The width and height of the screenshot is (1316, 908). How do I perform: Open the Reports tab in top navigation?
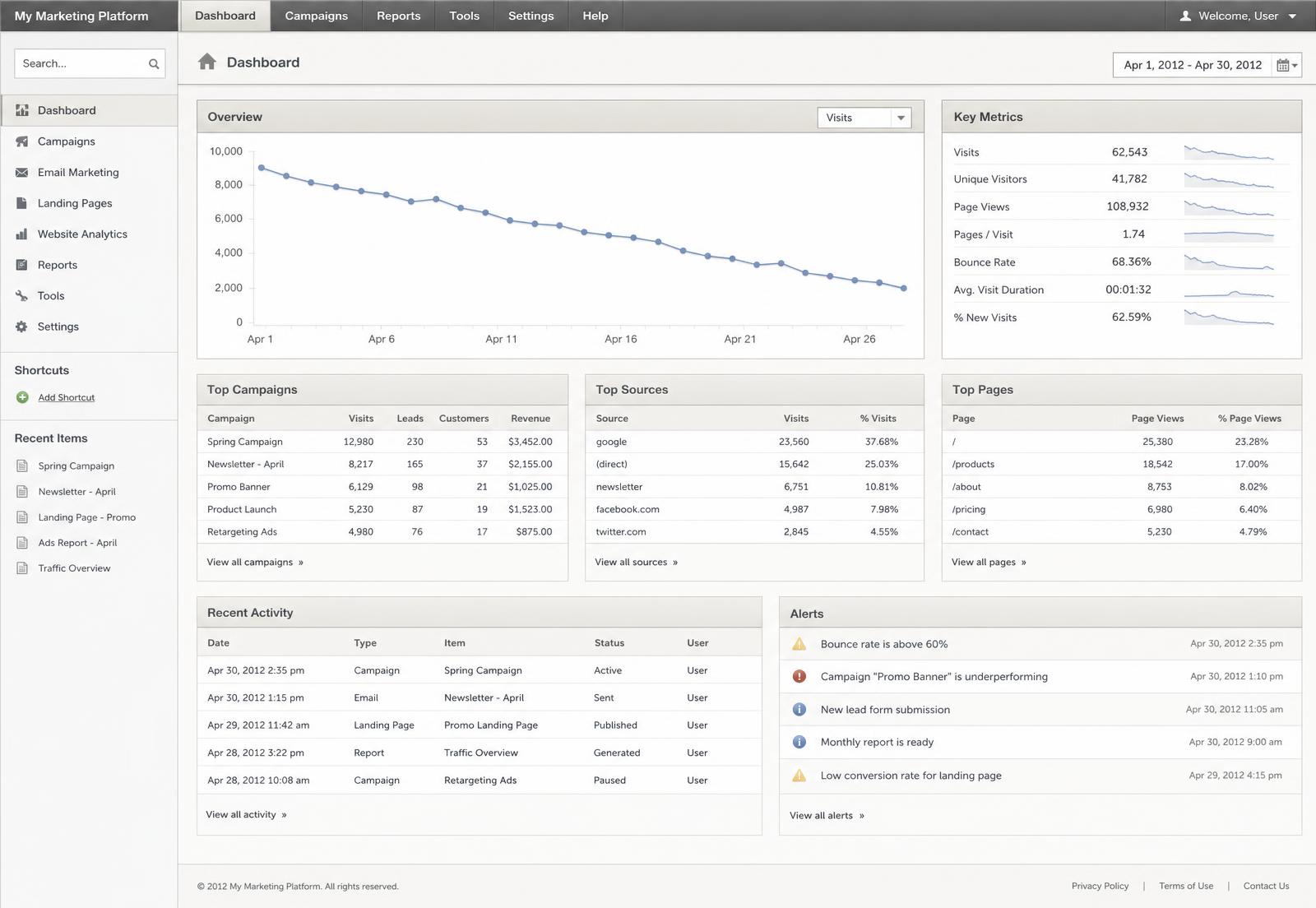[x=399, y=16]
